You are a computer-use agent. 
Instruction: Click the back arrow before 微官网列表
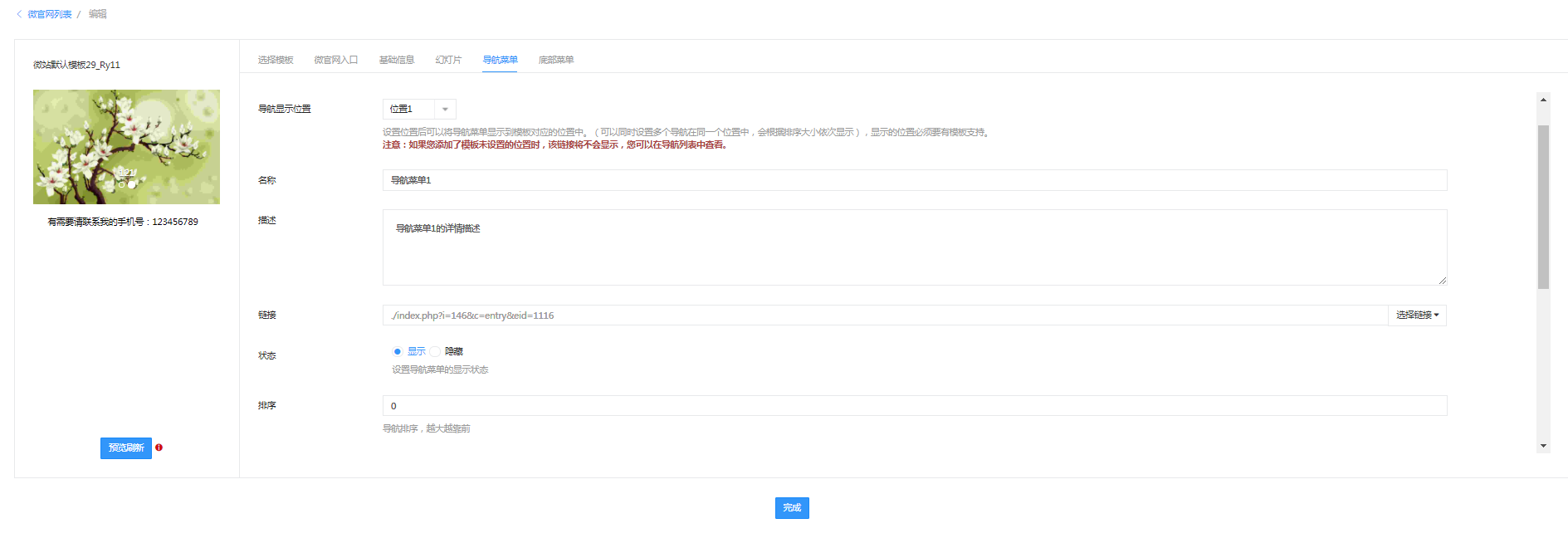point(19,14)
